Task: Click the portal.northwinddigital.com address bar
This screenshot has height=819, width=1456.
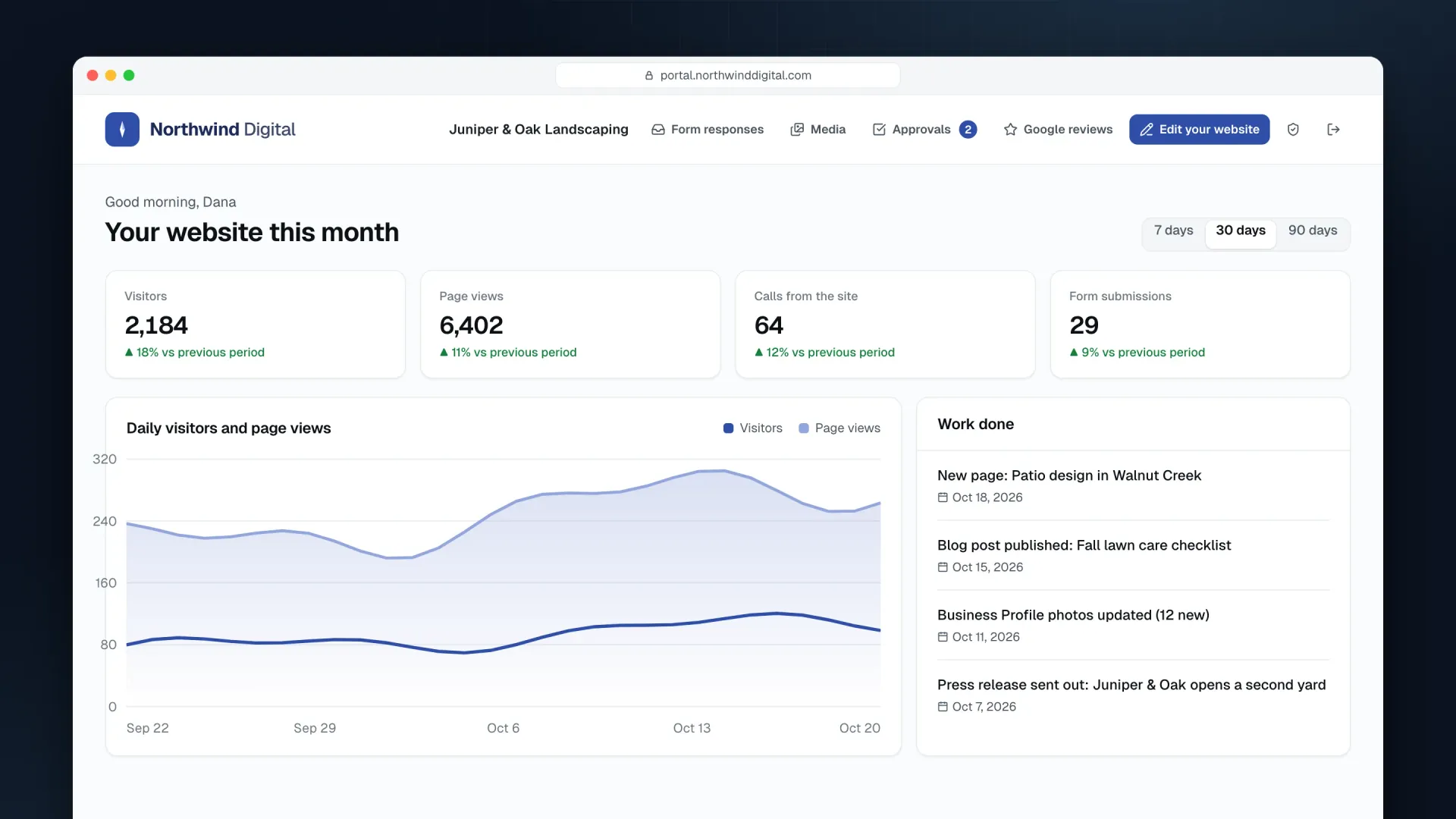Action: (728, 75)
